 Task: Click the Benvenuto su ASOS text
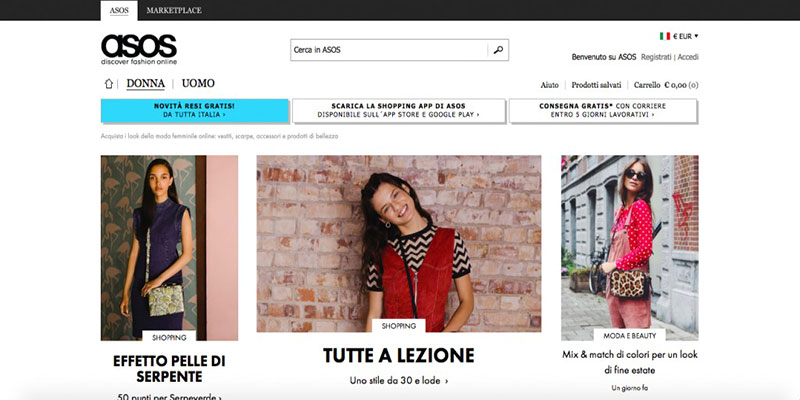click(x=604, y=57)
